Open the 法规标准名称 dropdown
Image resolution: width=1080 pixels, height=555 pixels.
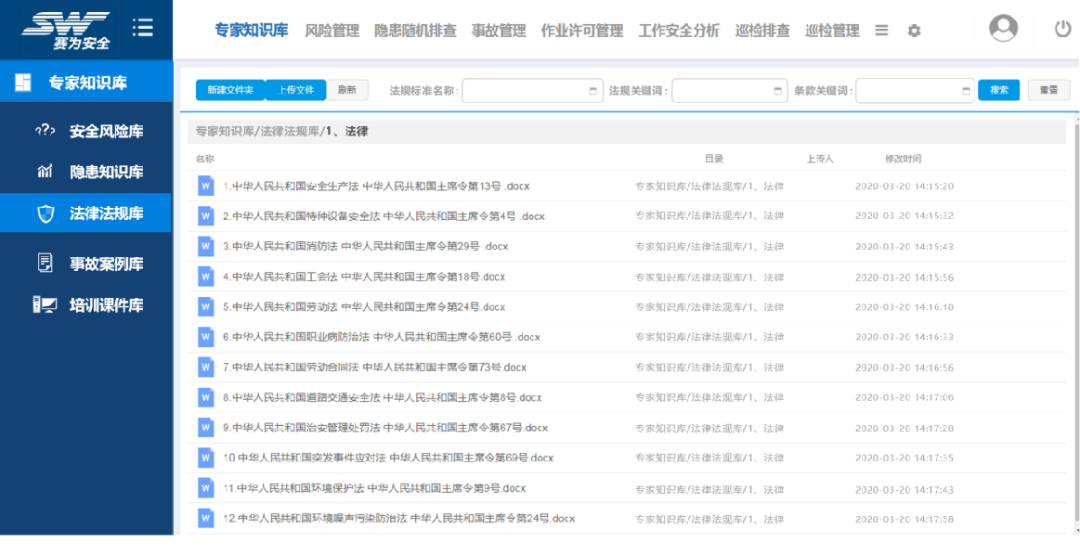point(532,91)
